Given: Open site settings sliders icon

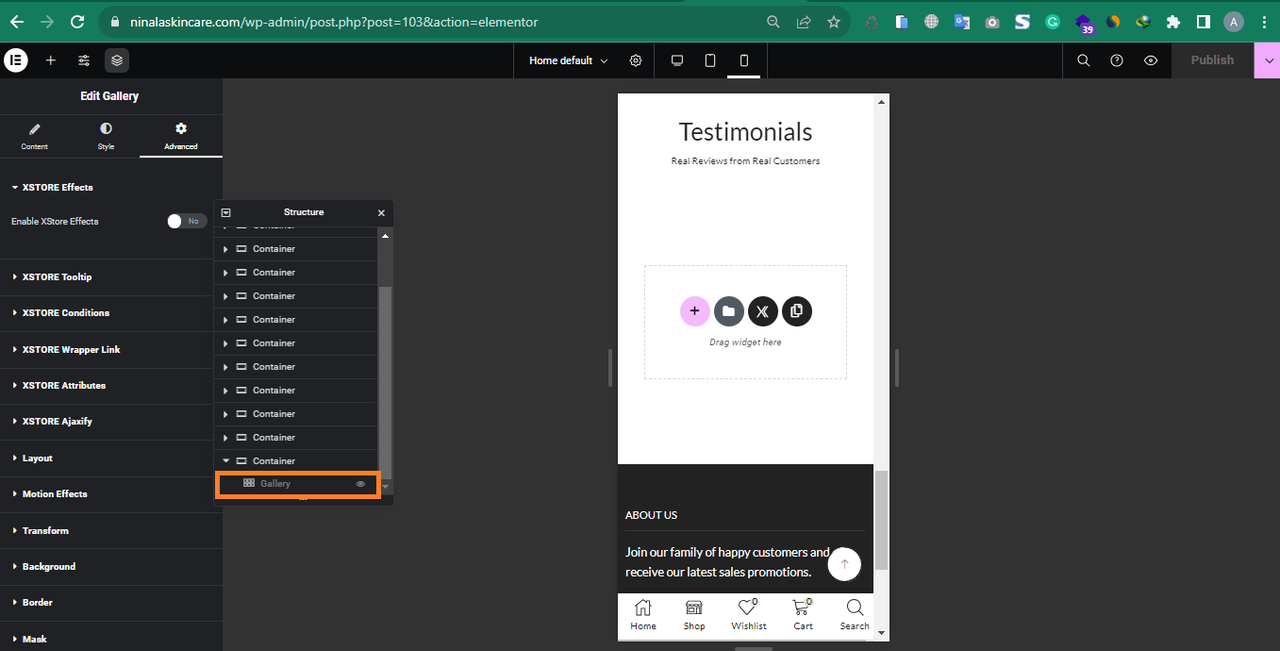Looking at the screenshot, I should tap(84, 60).
